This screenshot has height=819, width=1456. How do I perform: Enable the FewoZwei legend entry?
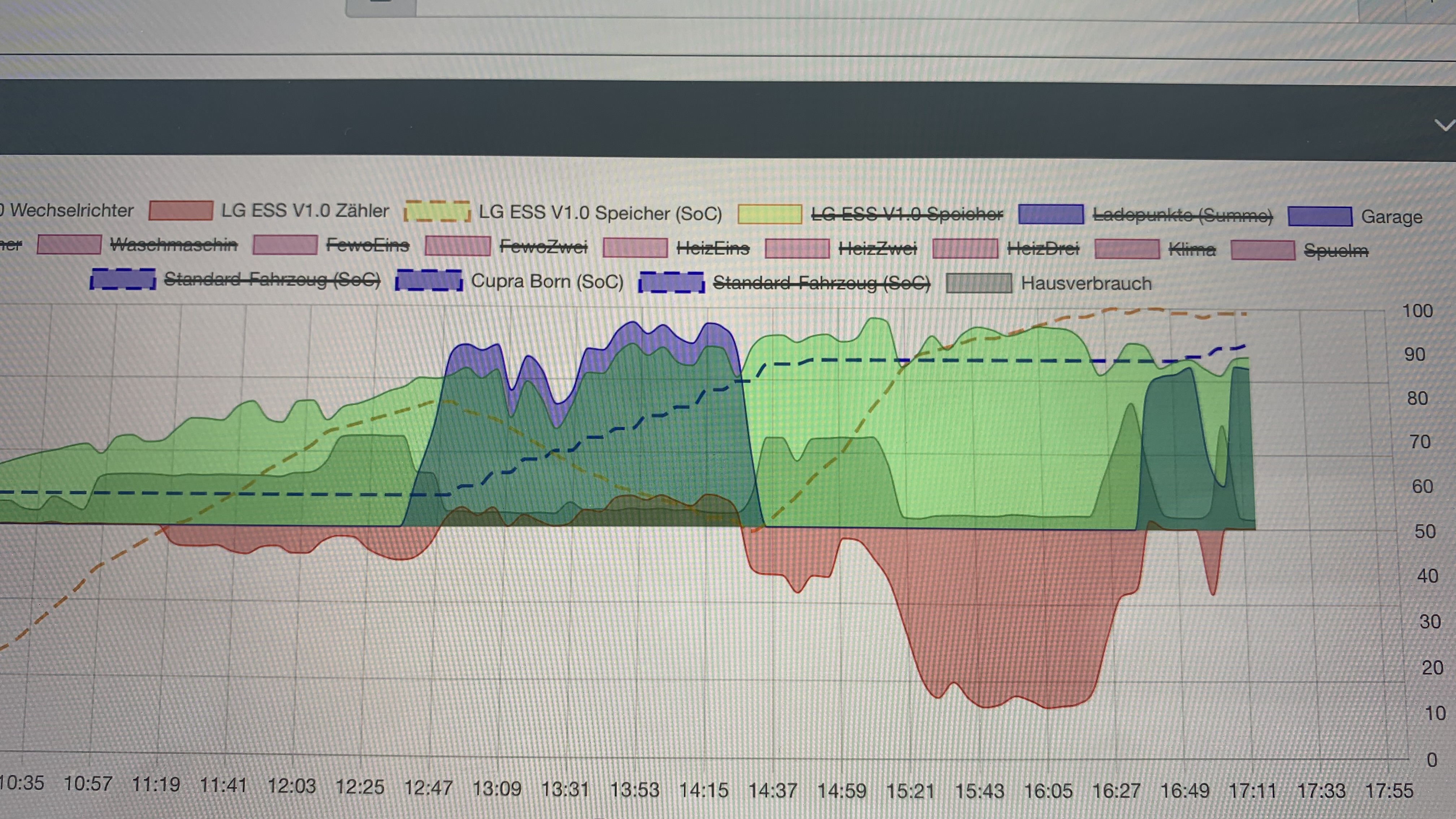pyautogui.click(x=543, y=247)
